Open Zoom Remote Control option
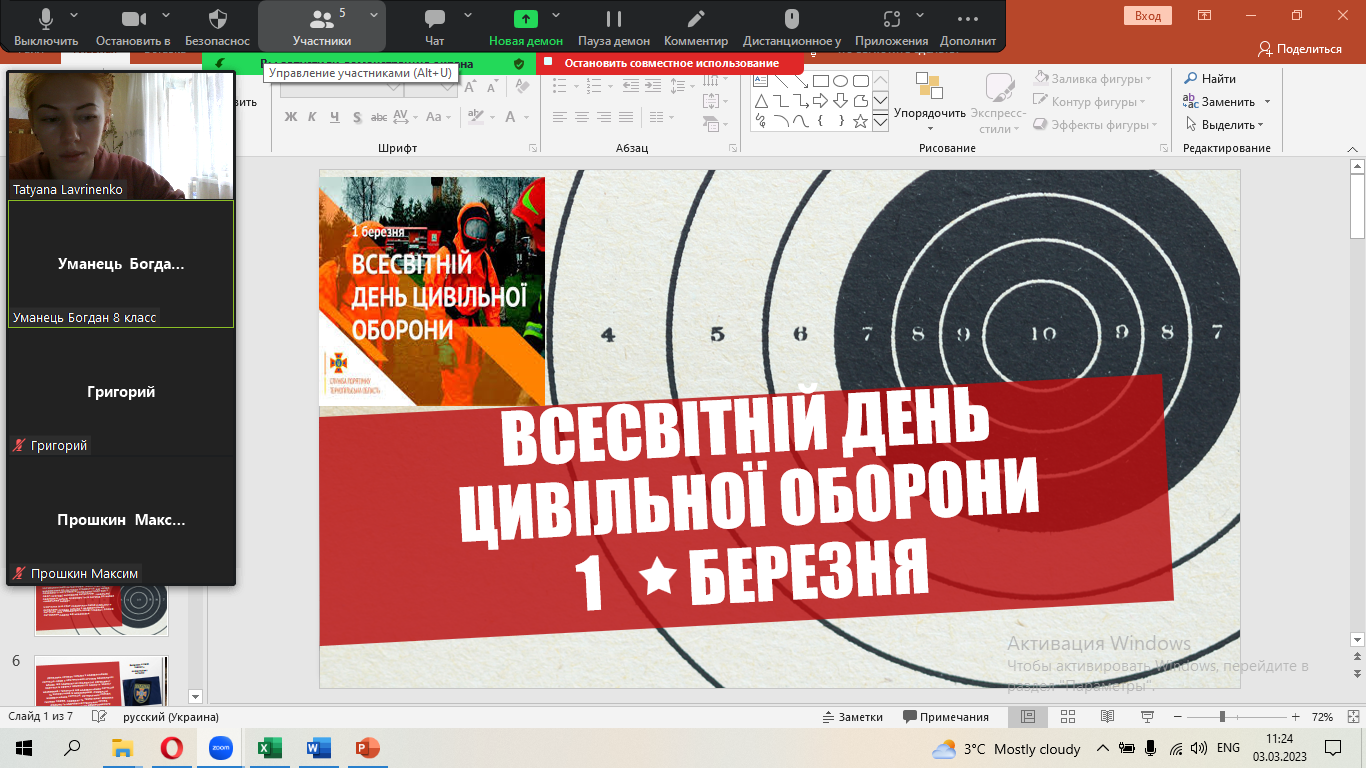Viewport: 1366px width, 768px height. click(x=792, y=27)
